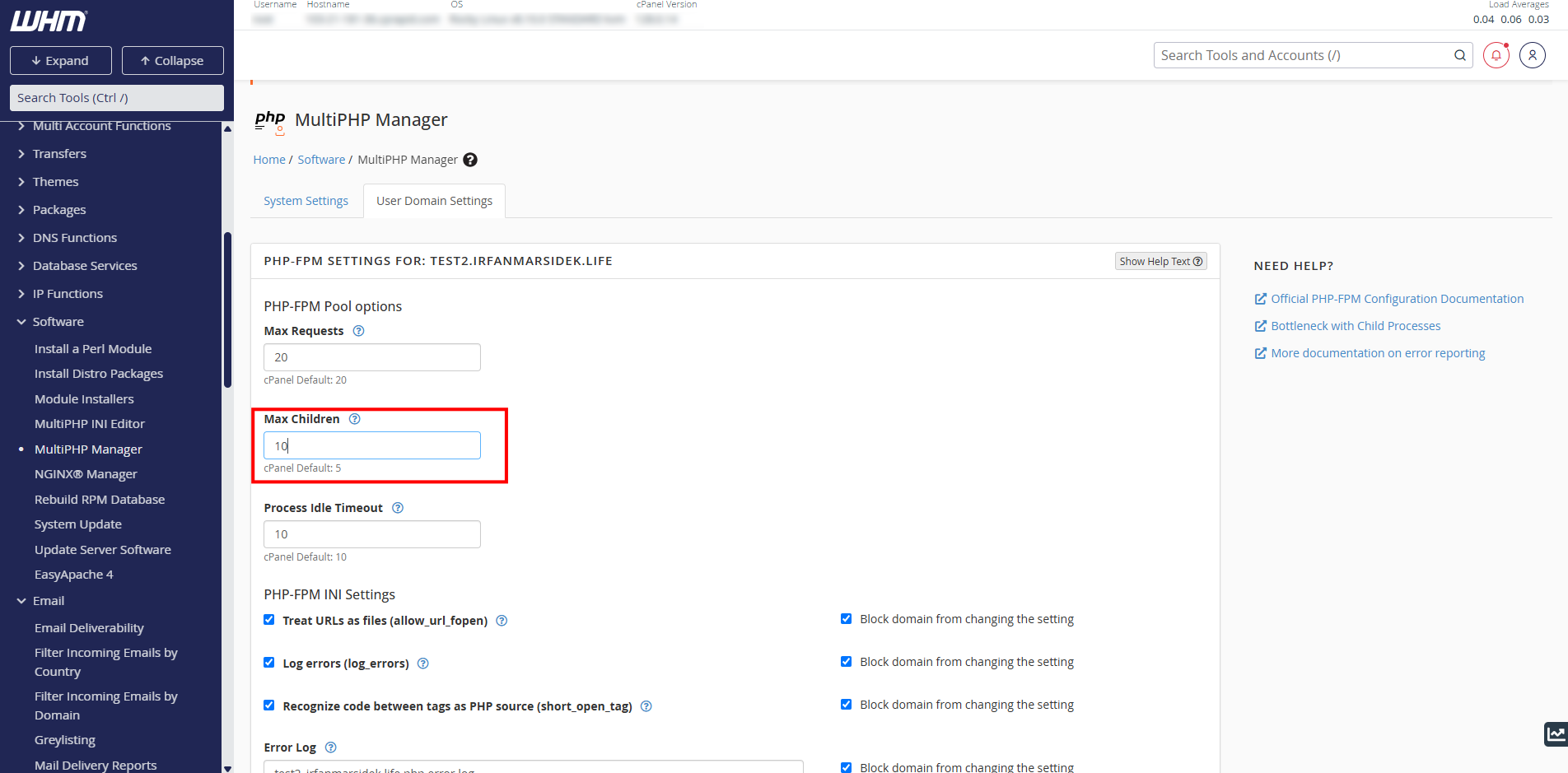
Task: Click the Error Log help icon
Action: pyautogui.click(x=331, y=747)
